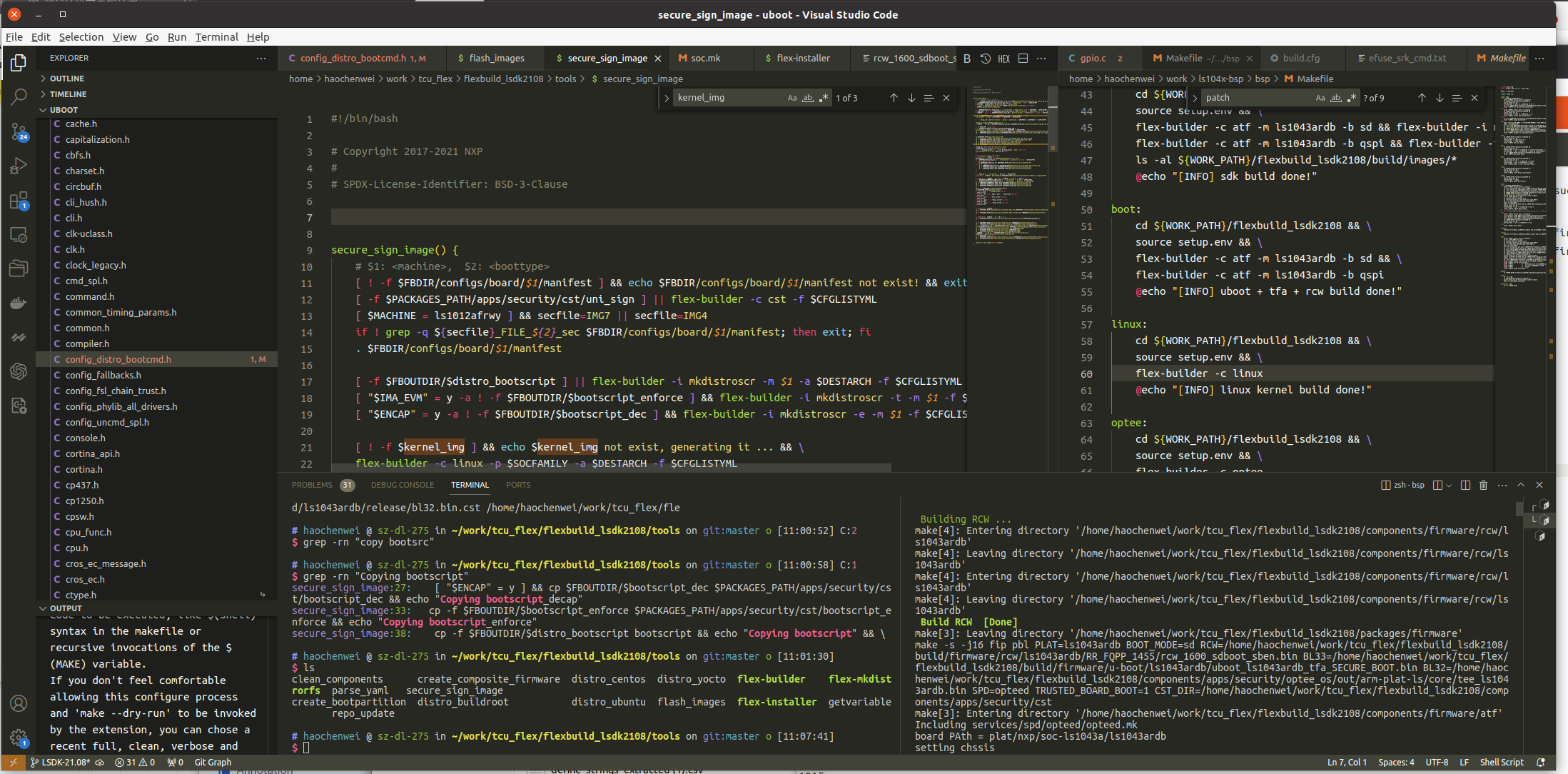Viewport: 1568px width, 774px height.
Task: Open the PROBLEMS panel tab
Action: [x=312, y=485]
